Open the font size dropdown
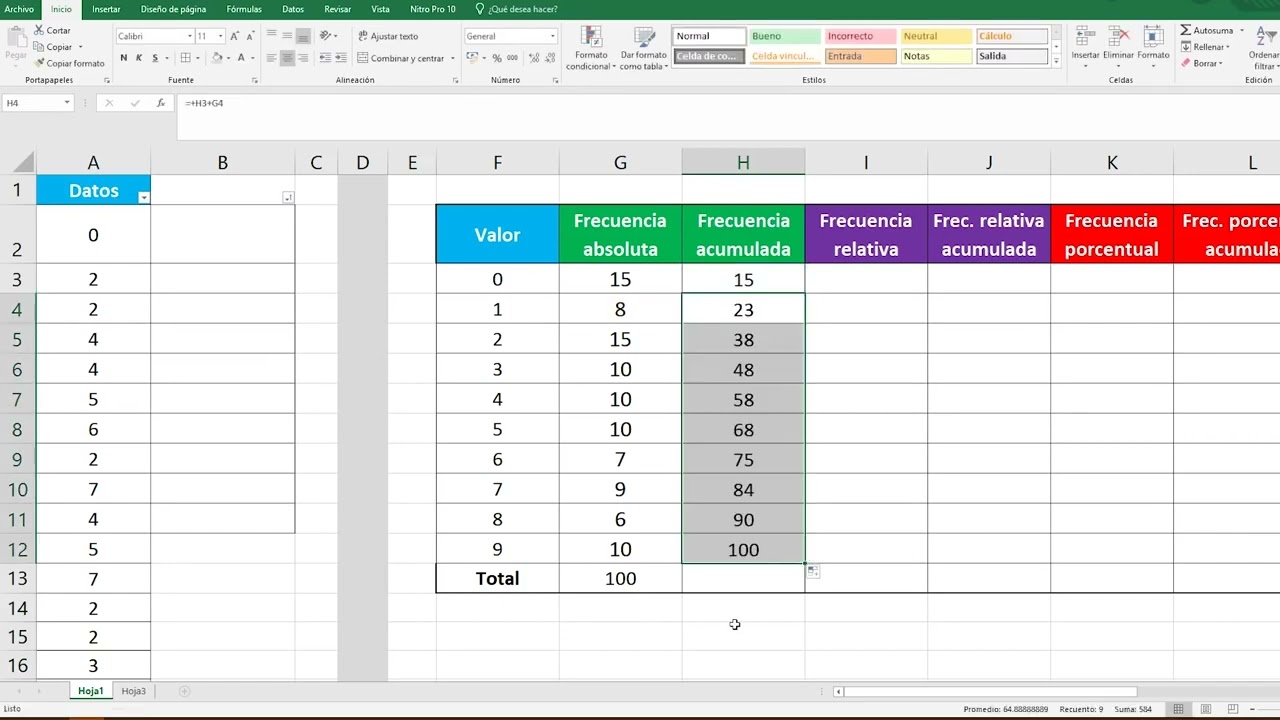 (x=221, y=36)
